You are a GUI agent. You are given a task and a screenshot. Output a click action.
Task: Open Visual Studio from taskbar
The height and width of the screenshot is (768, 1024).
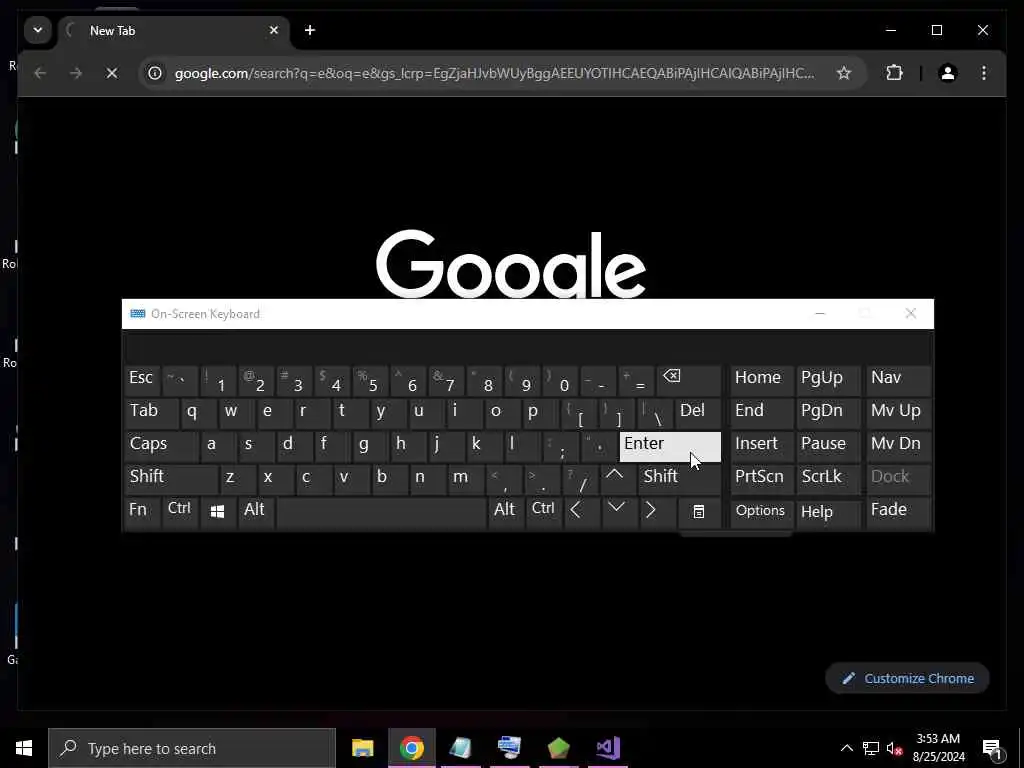tap(608, 748)
